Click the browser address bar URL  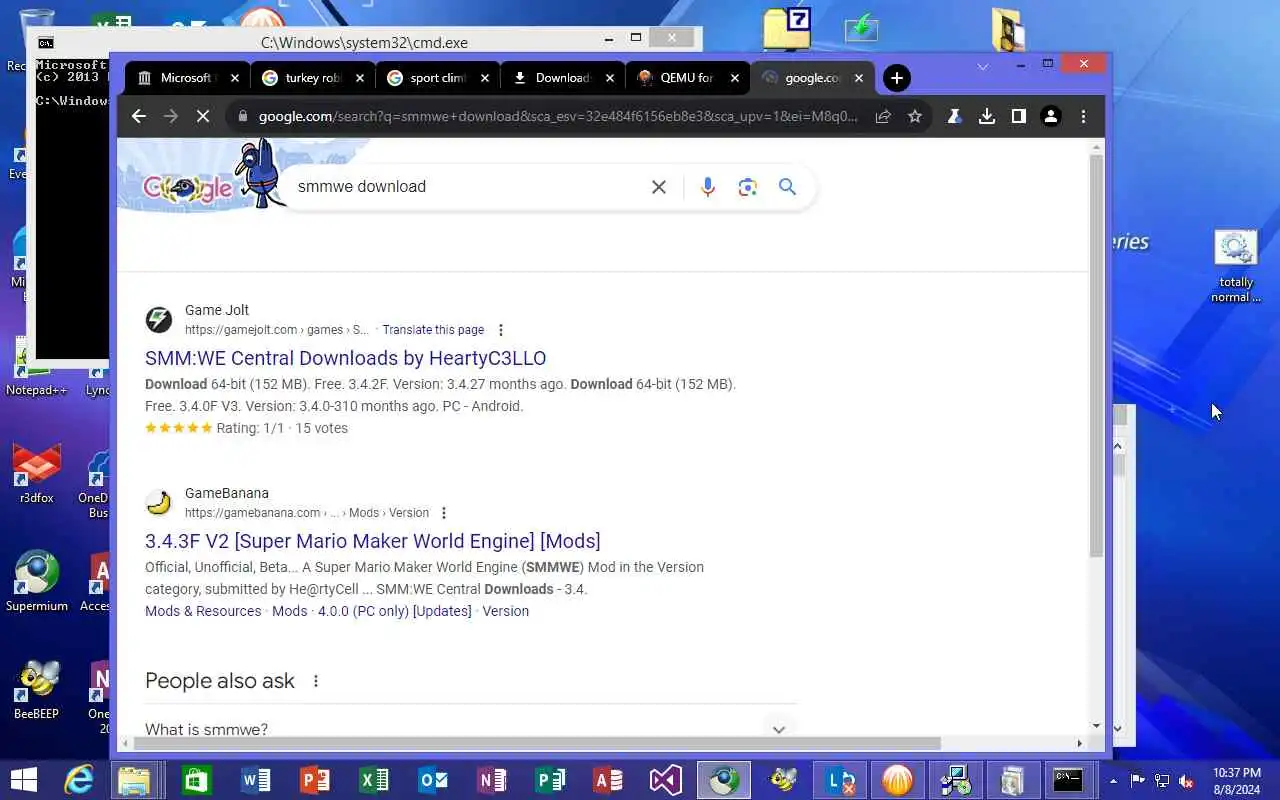coord(558,116)
